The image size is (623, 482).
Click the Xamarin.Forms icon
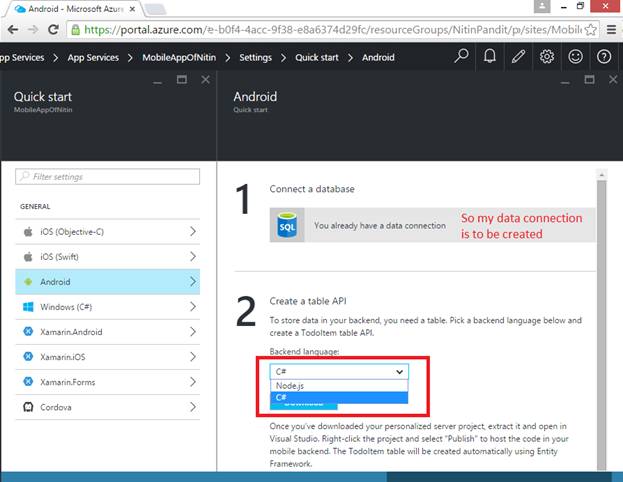[28, 381]
